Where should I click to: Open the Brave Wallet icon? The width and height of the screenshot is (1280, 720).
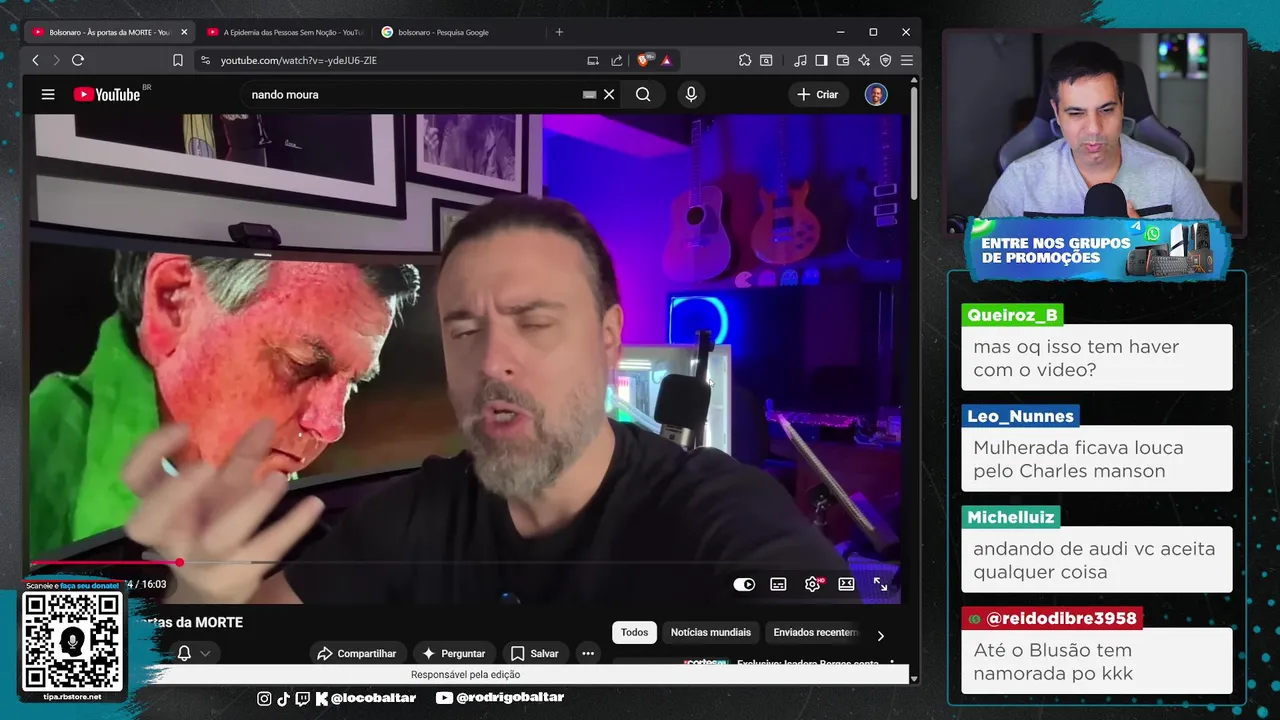(843, 60)
